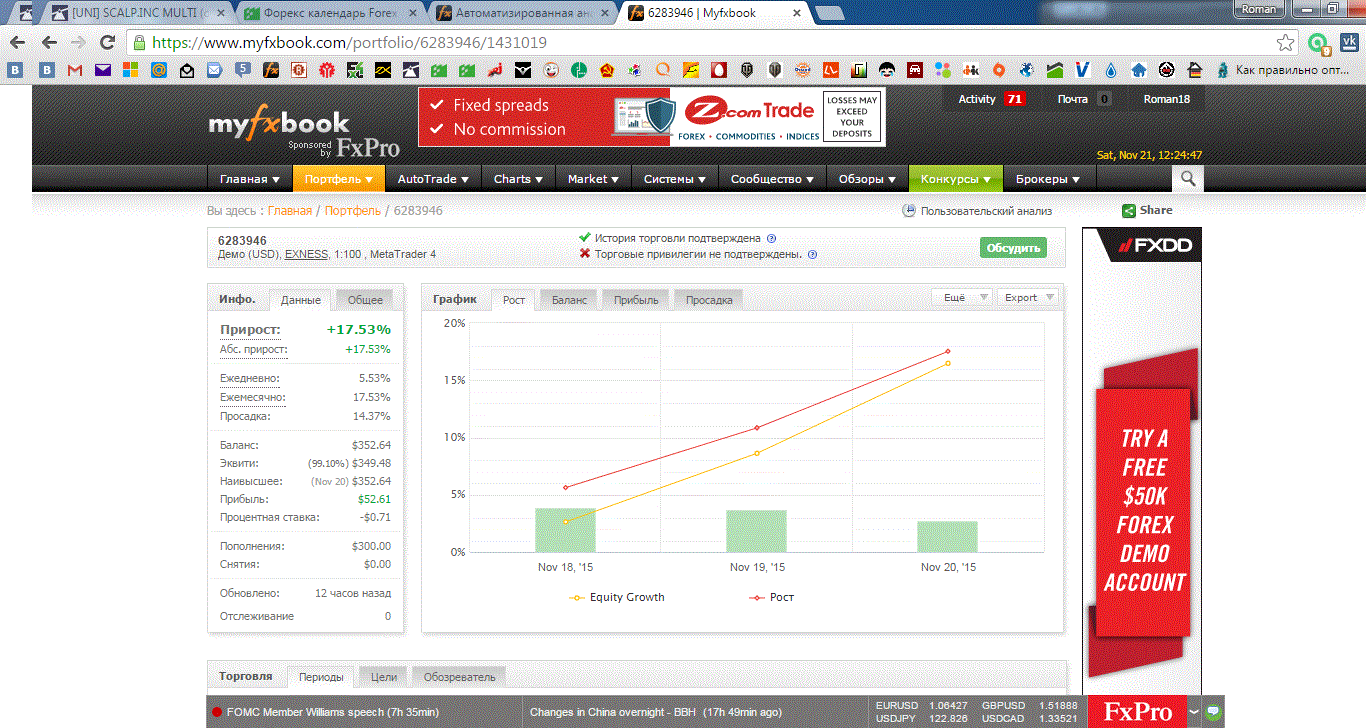Open the Gmail bookmark icon

click(x=75, y=70)
